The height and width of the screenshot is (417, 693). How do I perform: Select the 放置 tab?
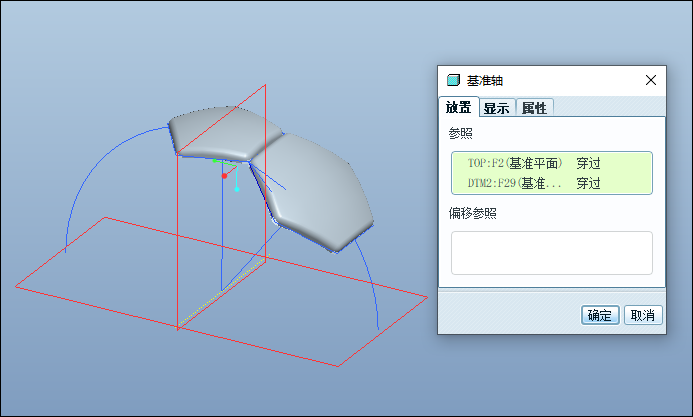[x=458, y=107]
